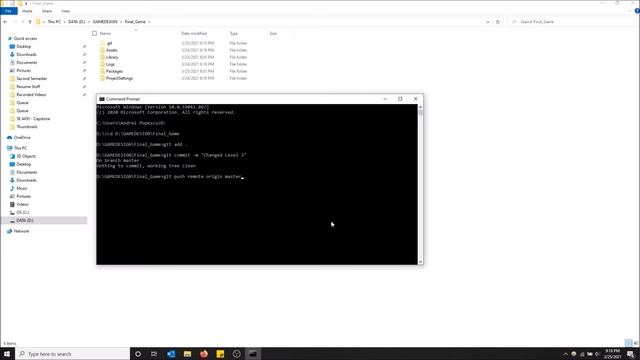Viewport: 640px width, 360px height.
Task: Expand chevron after GAMEDESIGN breadcrumb
Action: click(121, 22)
